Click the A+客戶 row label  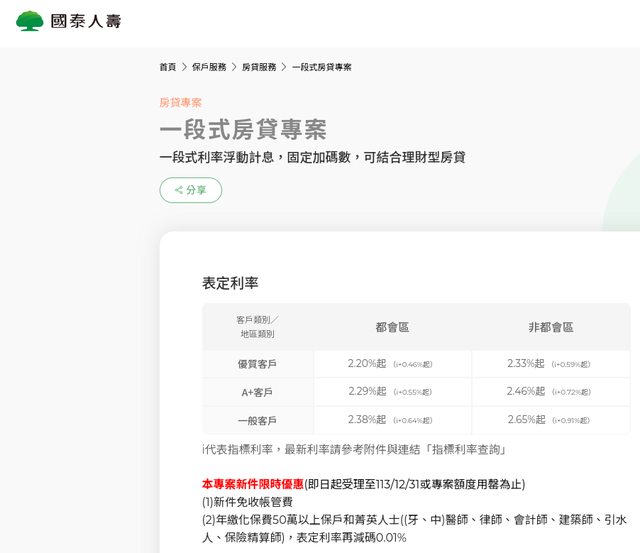257,392
